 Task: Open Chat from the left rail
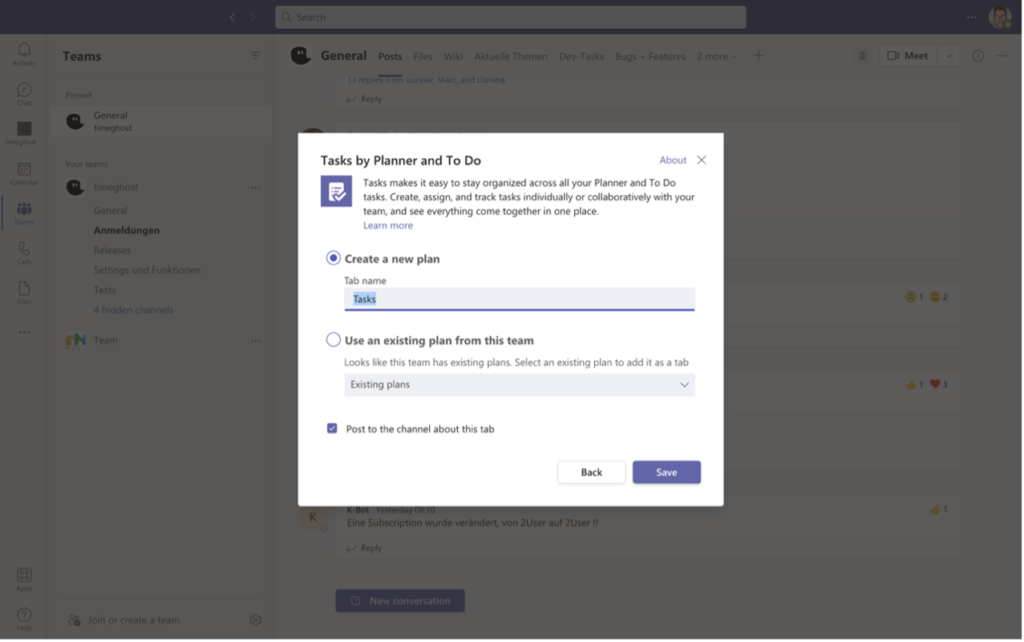click(x=24, y=93)
